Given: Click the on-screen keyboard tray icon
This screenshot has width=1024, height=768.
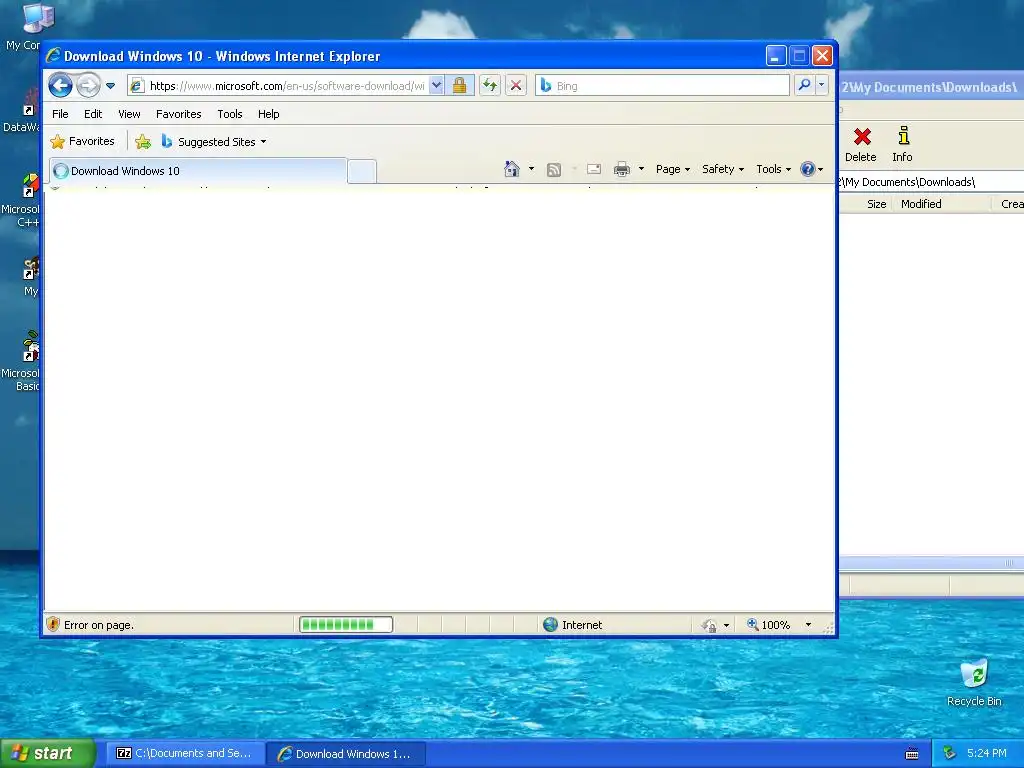Looking at the screenshot, I should click(x=912, y=754).
